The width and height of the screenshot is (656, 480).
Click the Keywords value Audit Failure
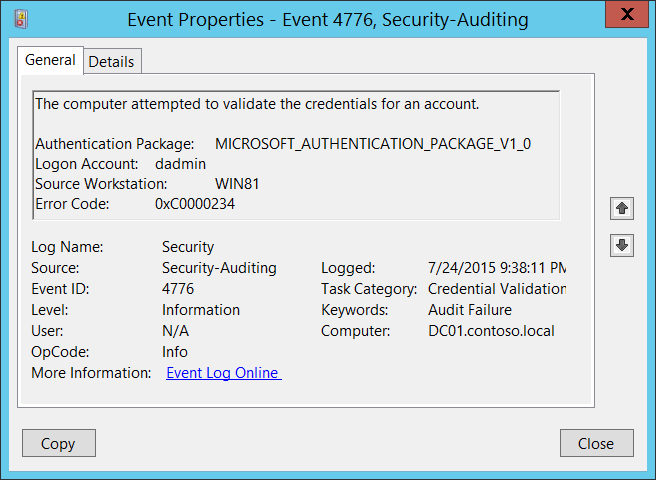[x=471, y=310]
